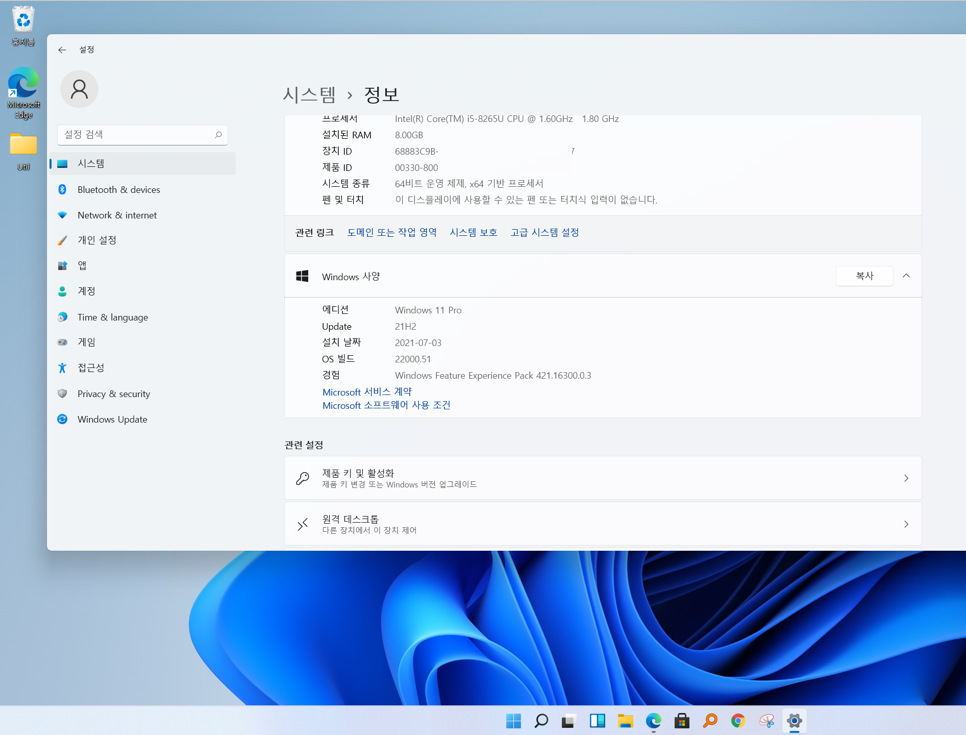The image size is (966, 735).
Task: Select the 설치 날짜 2021-07-03 value
Action: coord(418,343)
